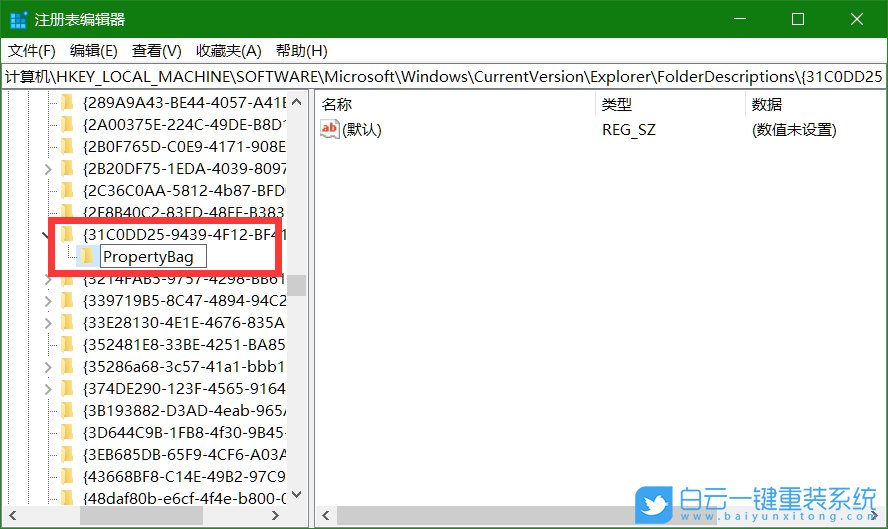Select the {48daf80b-e6cf-4f4e key folder icon
The width and height of the screenshot is (888, 529).
67,498
